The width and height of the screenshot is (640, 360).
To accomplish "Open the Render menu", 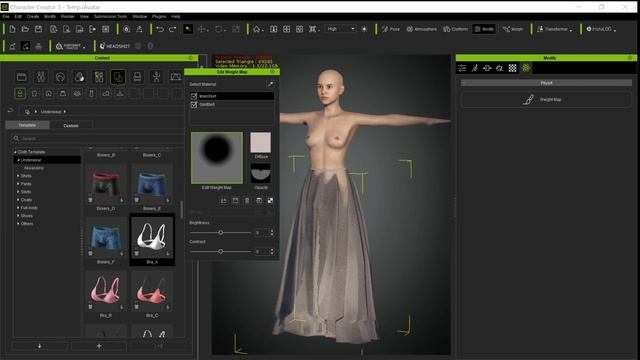I will [x=68, y=17].
